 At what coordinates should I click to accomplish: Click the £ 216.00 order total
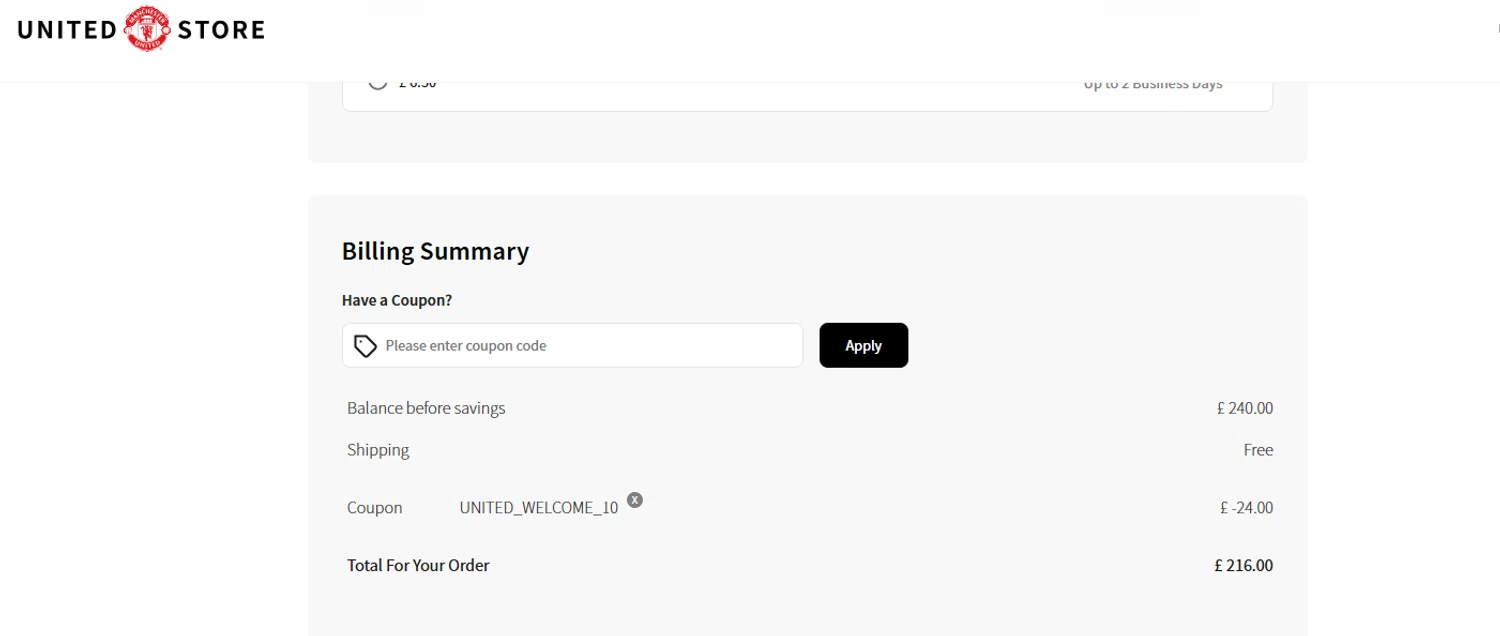(x=1243, y=565)
